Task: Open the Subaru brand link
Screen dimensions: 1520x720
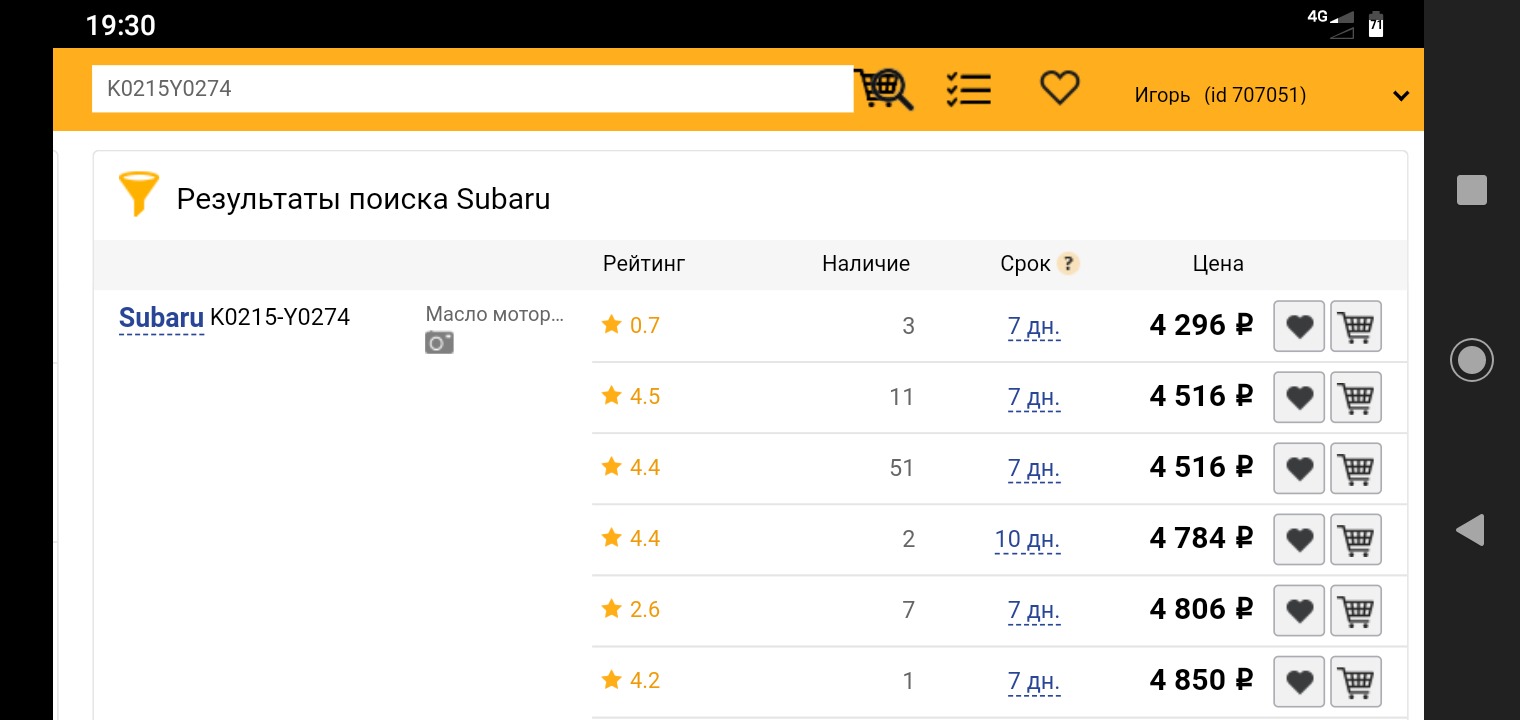Action: (161, 318)
